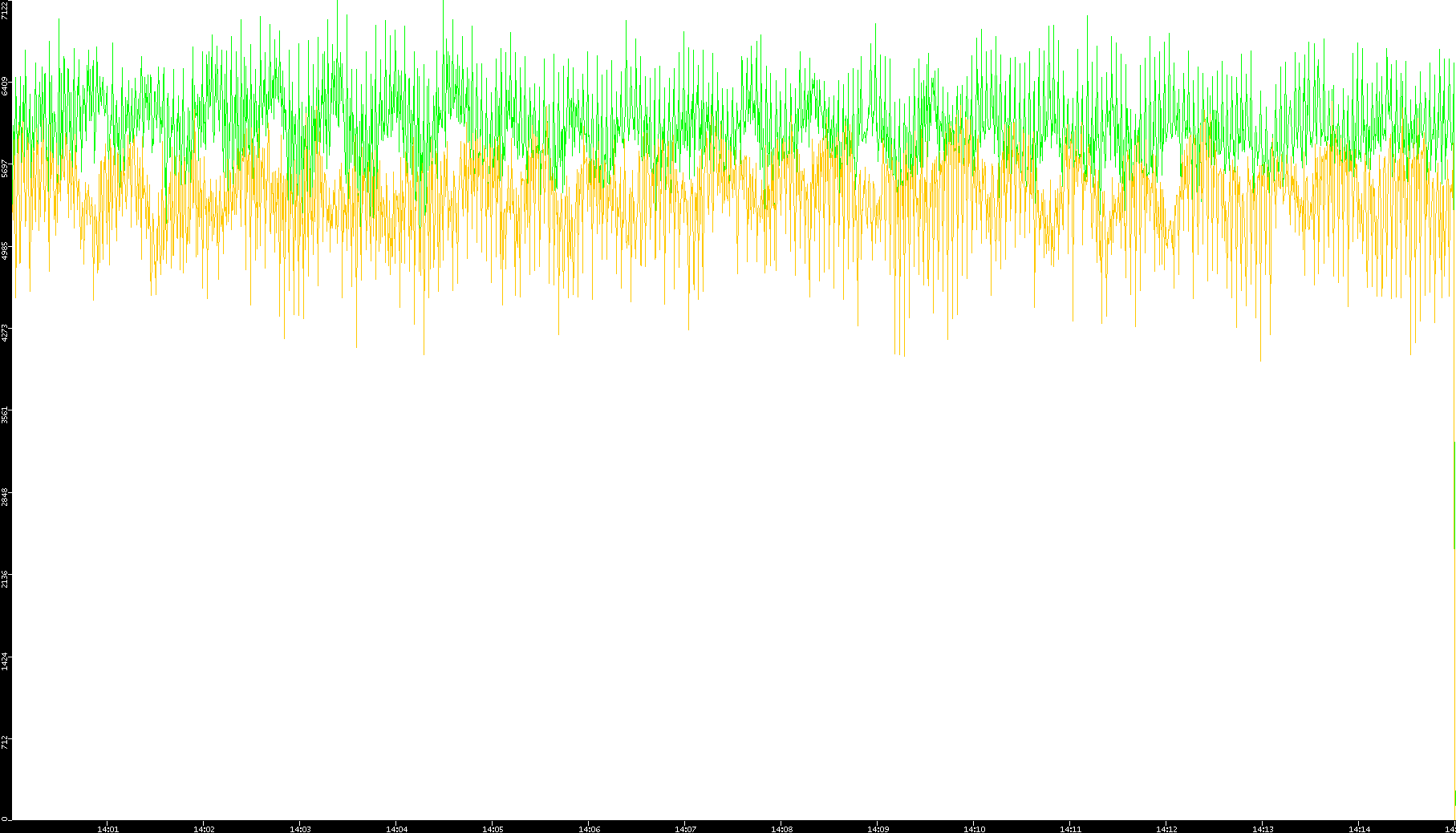Image resolution: width=1456 pixels, height=833 pixels.
Task: Click the 14:07 time label
Action: point(685,829)
